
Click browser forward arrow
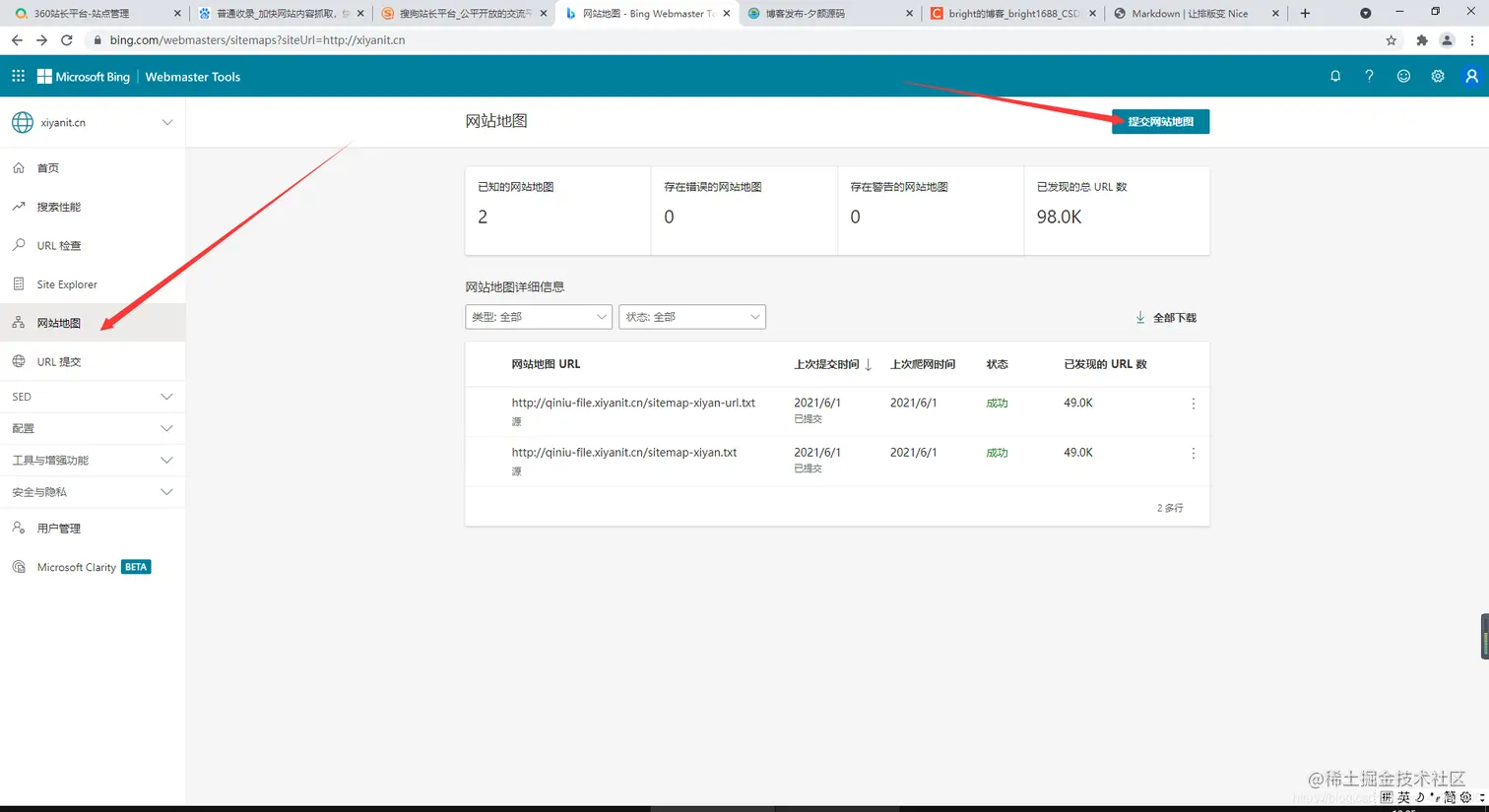[41, 40]
